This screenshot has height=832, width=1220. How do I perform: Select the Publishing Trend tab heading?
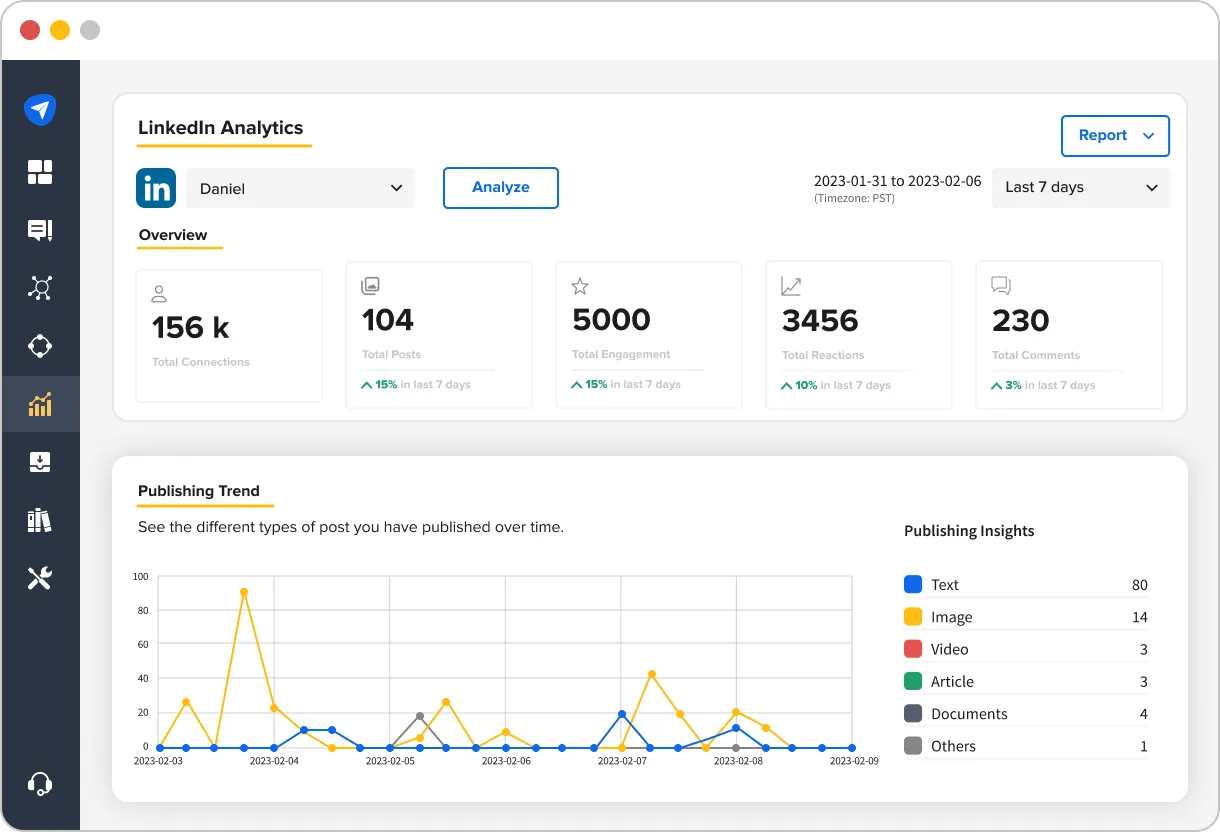coord(197,491)
